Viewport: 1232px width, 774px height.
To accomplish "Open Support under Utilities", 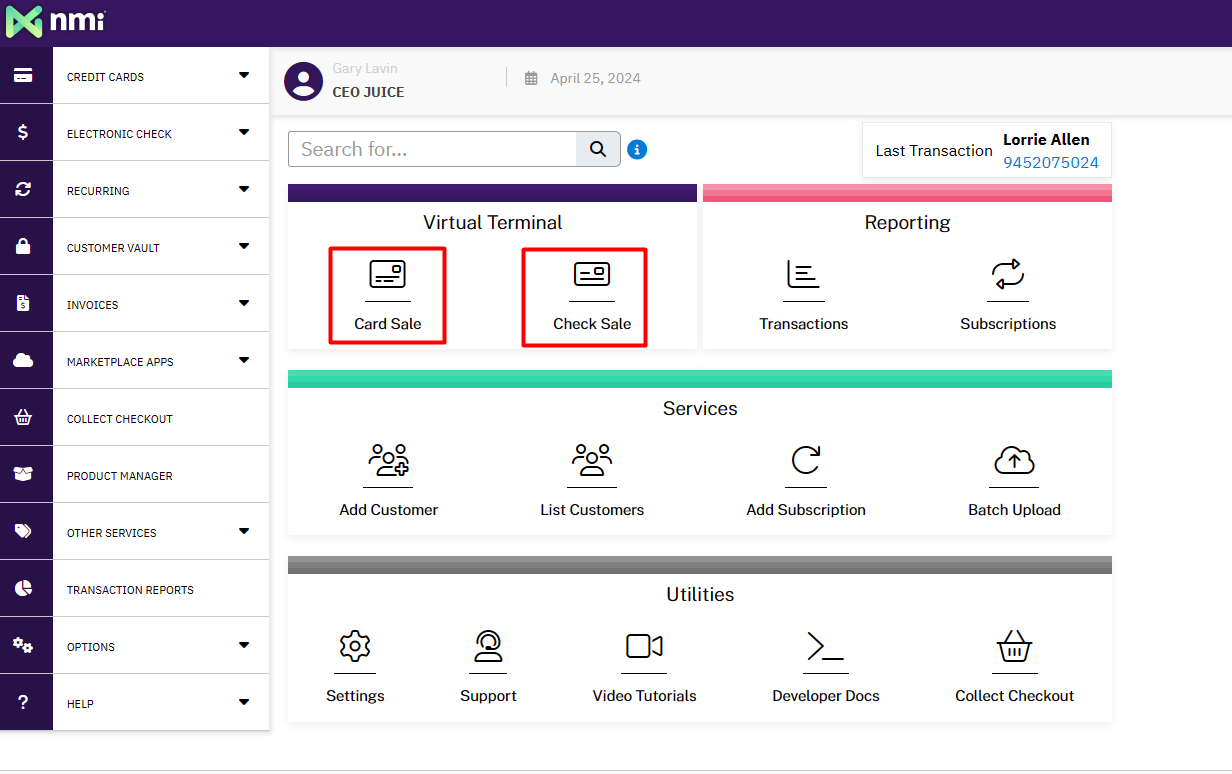I will 488,667.
